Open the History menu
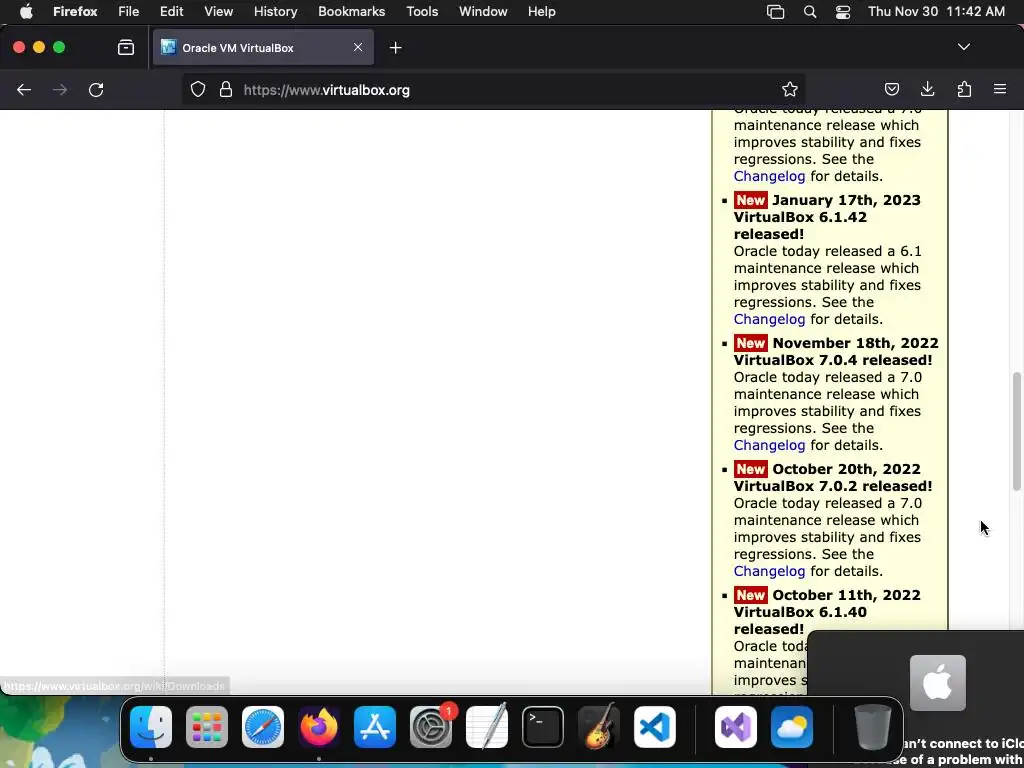1024x768 pixels. click(x=275, y=12)
